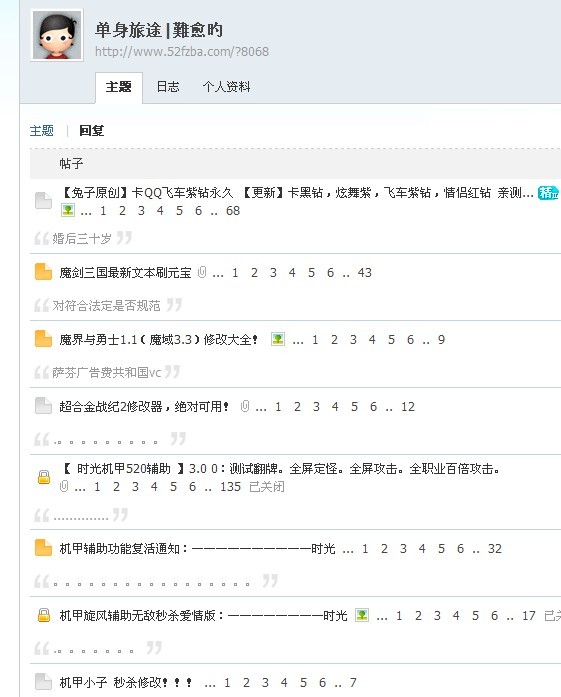Select the 回复 sub-filter

point(92,131)
